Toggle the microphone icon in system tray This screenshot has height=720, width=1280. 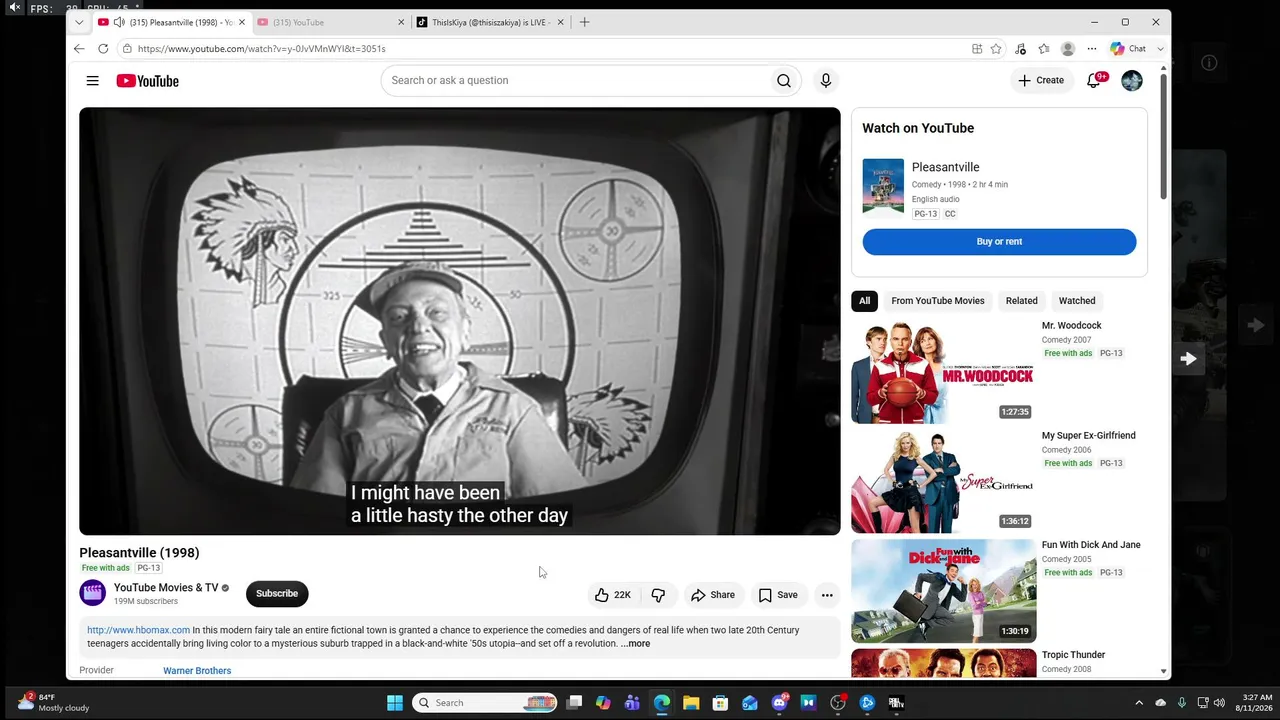[1182, 703]
